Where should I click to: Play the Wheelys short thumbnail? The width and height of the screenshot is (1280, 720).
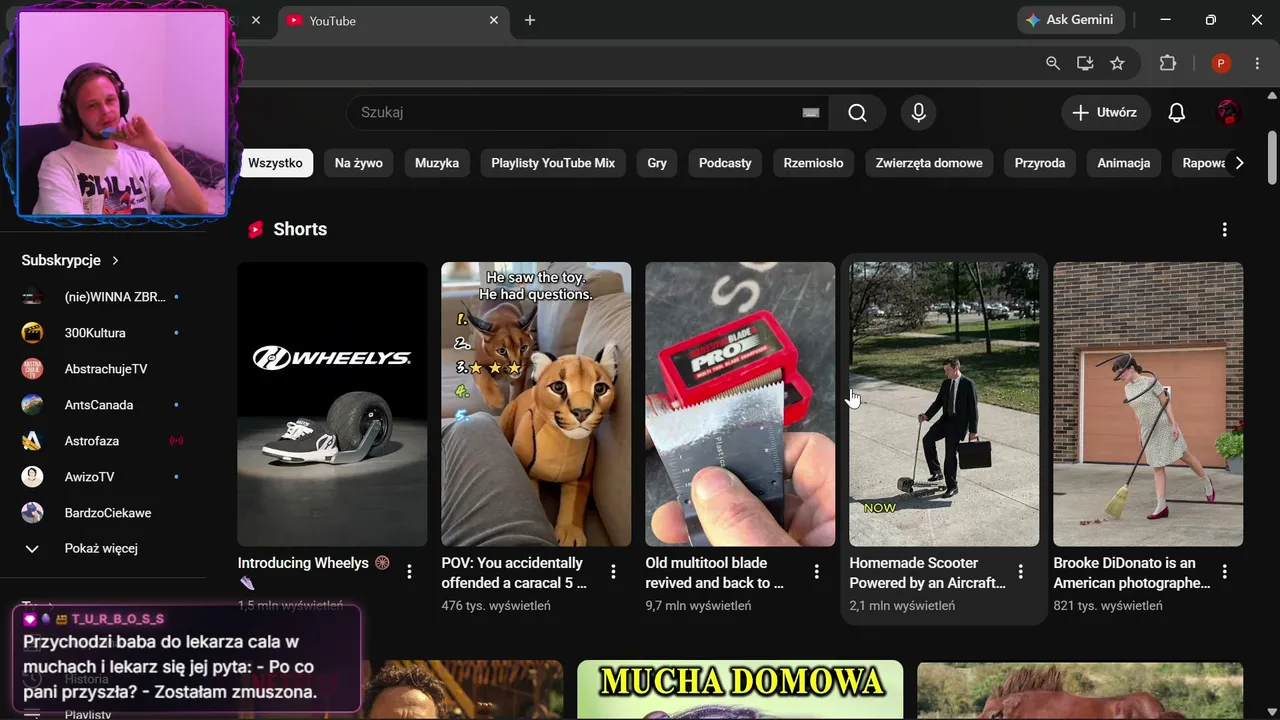pos(332,404)
